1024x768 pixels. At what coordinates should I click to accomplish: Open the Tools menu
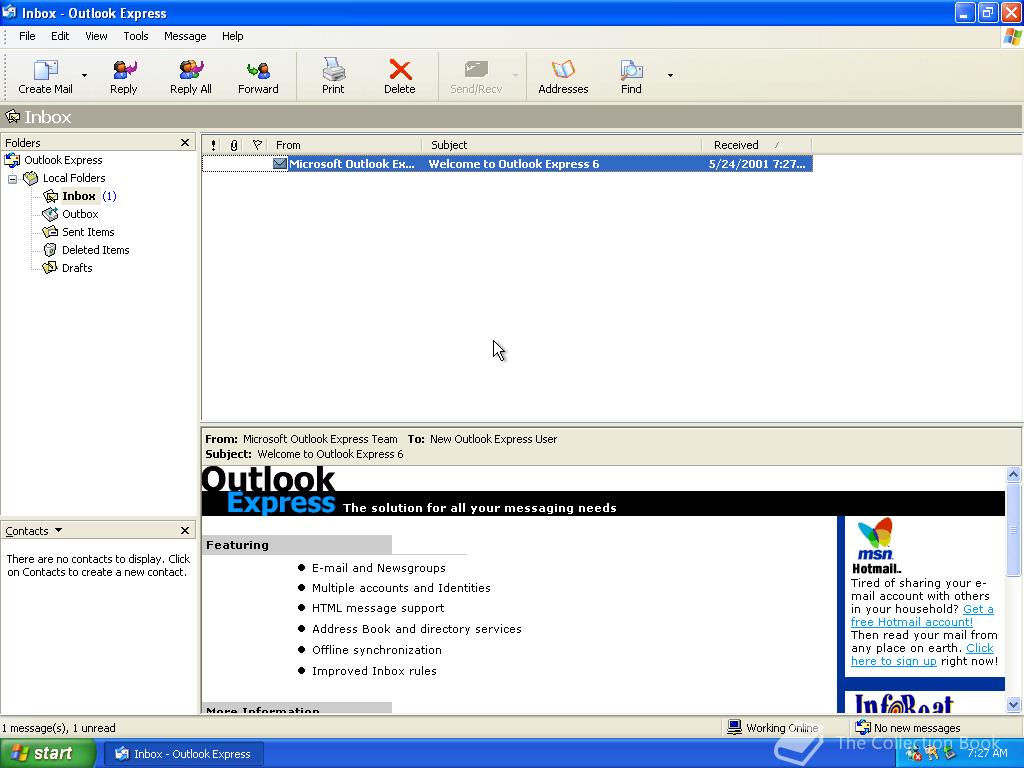click(x=136, y=36)
